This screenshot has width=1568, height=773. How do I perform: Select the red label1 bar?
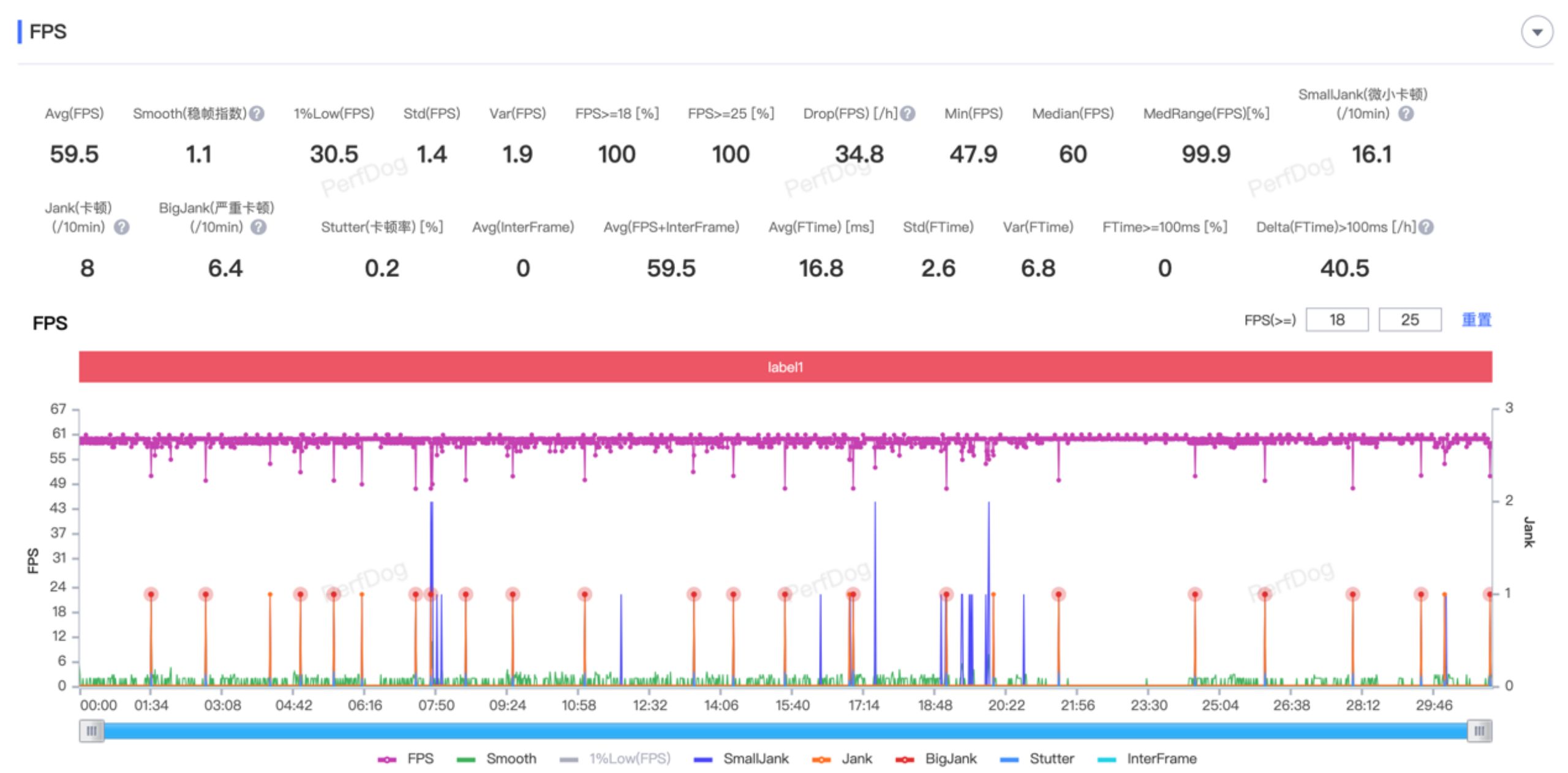coord(785,367)
